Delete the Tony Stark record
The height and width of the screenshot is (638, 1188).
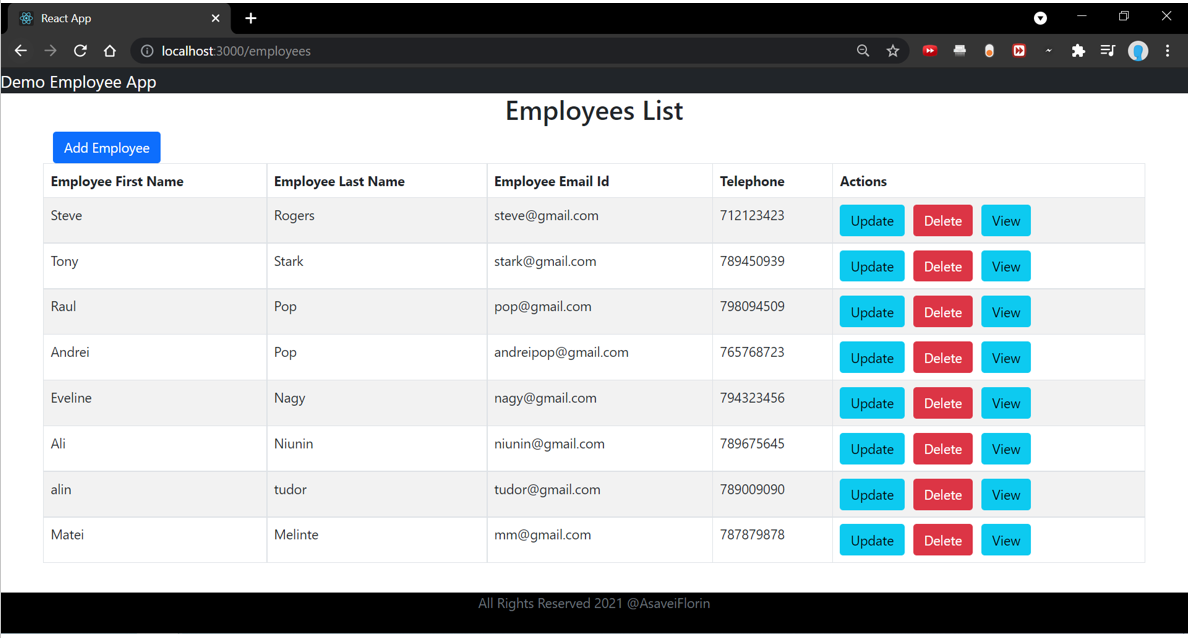tap(943, 267)
